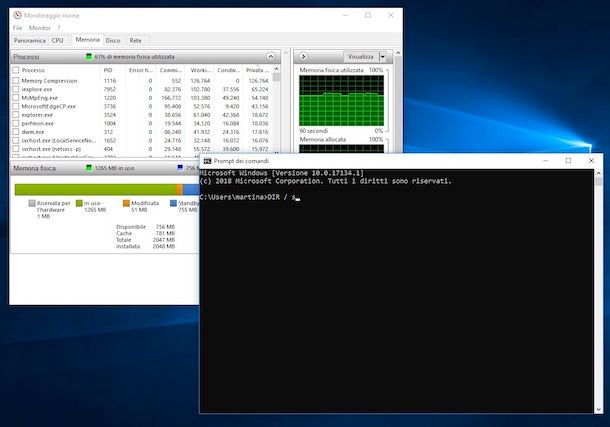The width and height of the screenshot is (610, 427).
Task: Select the 'Memory Compression' process name
Action: click(x=49, y=80)
